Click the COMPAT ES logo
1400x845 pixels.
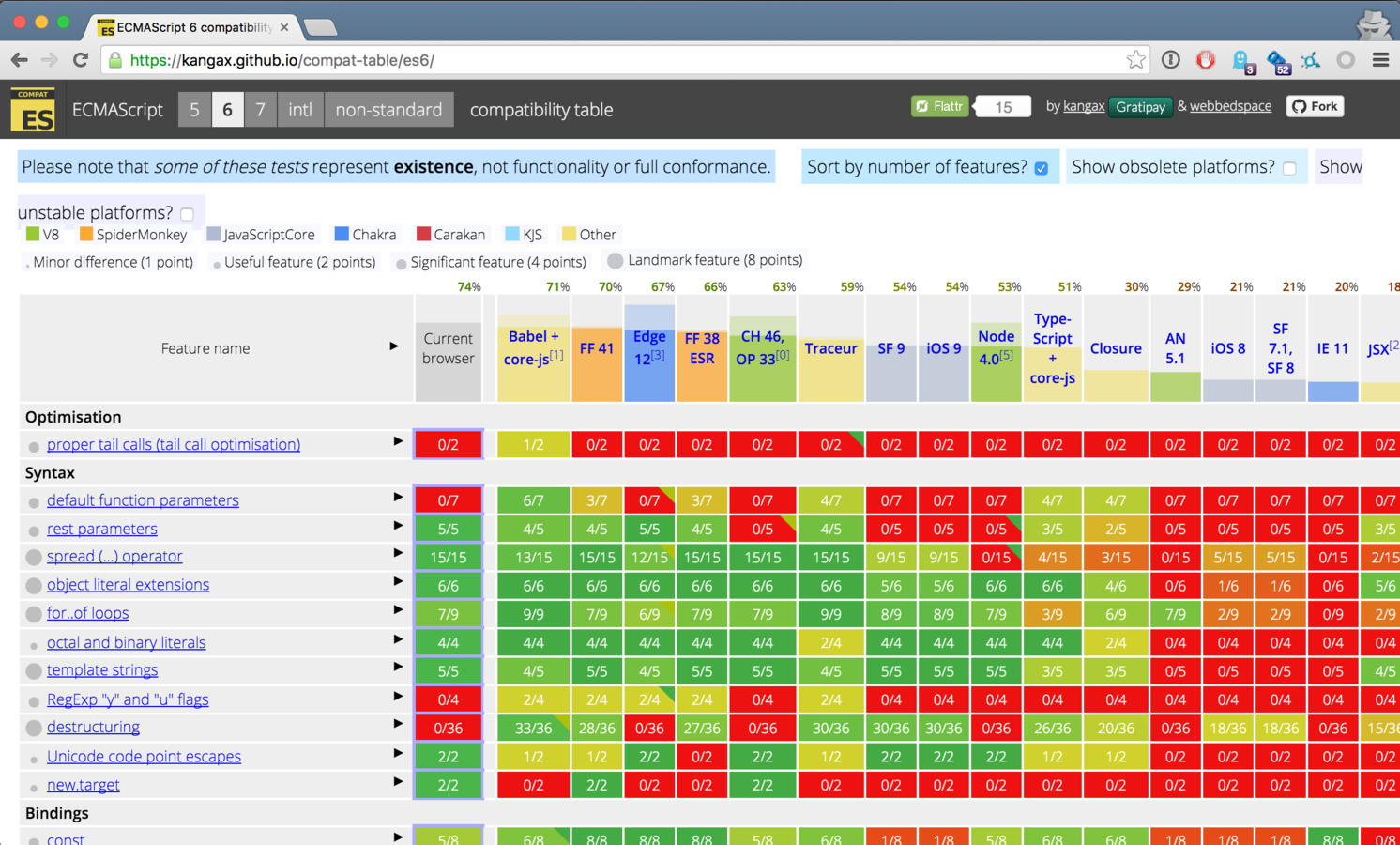coord(33,110)
